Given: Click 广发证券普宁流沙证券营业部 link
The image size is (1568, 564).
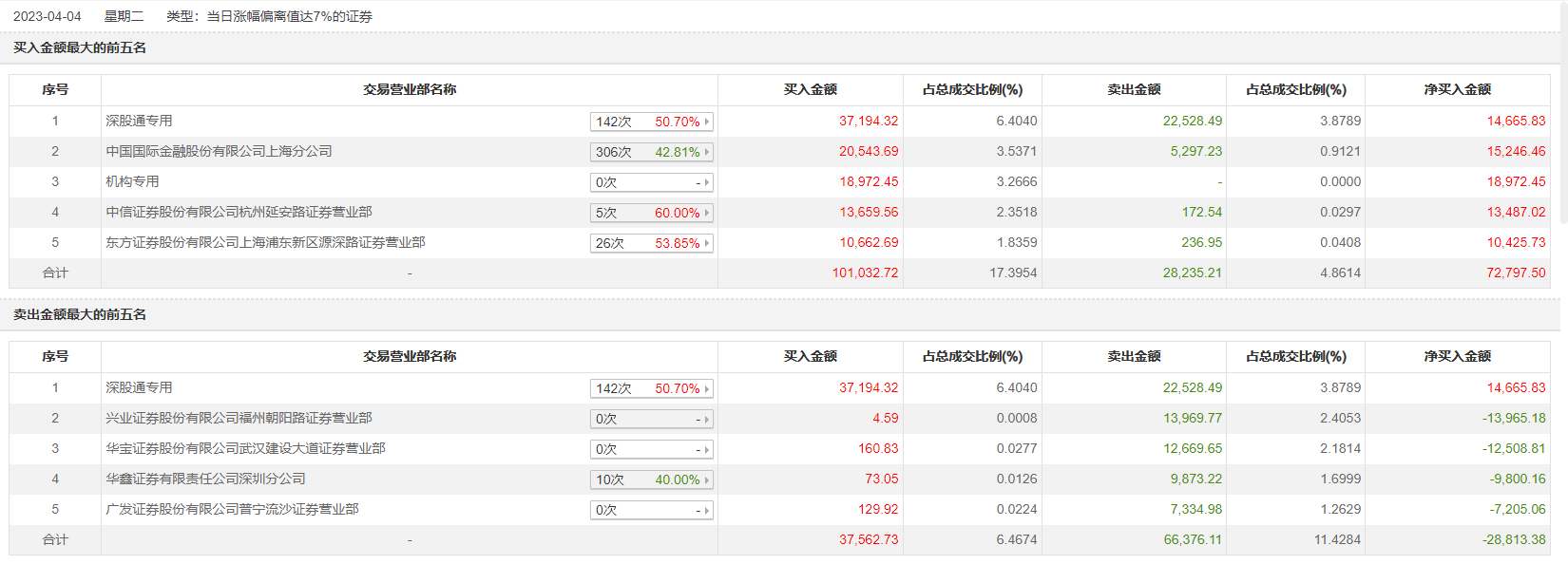Looking at the screenshot, I should [232, 509].
